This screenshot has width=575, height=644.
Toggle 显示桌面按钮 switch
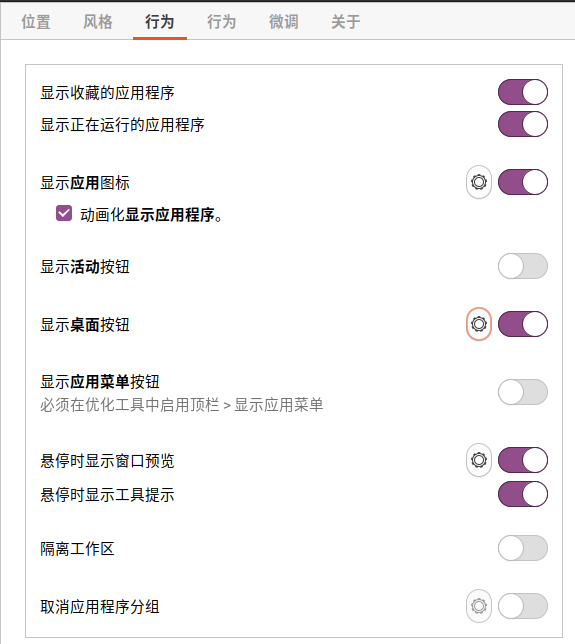pos(523,324)
